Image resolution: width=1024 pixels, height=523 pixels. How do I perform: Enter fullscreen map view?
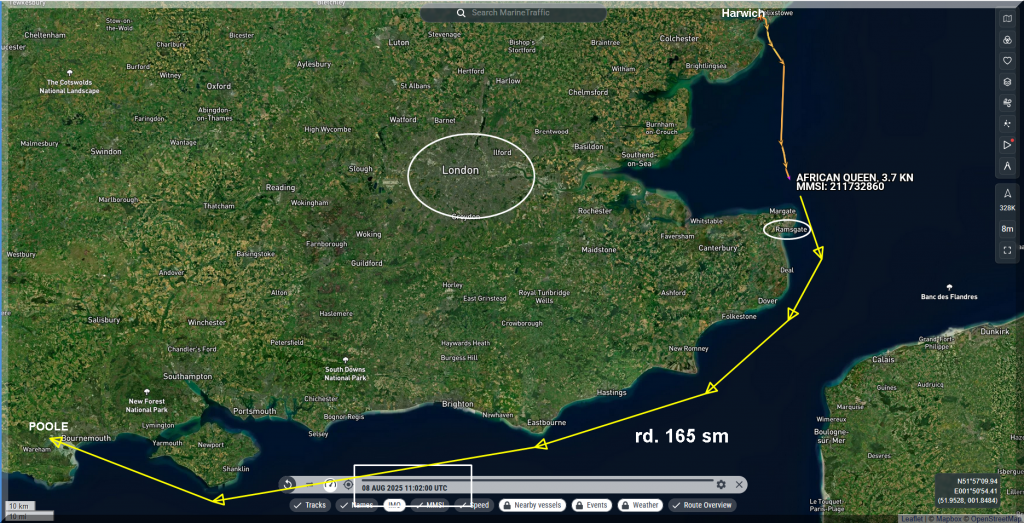(1007, 249)
